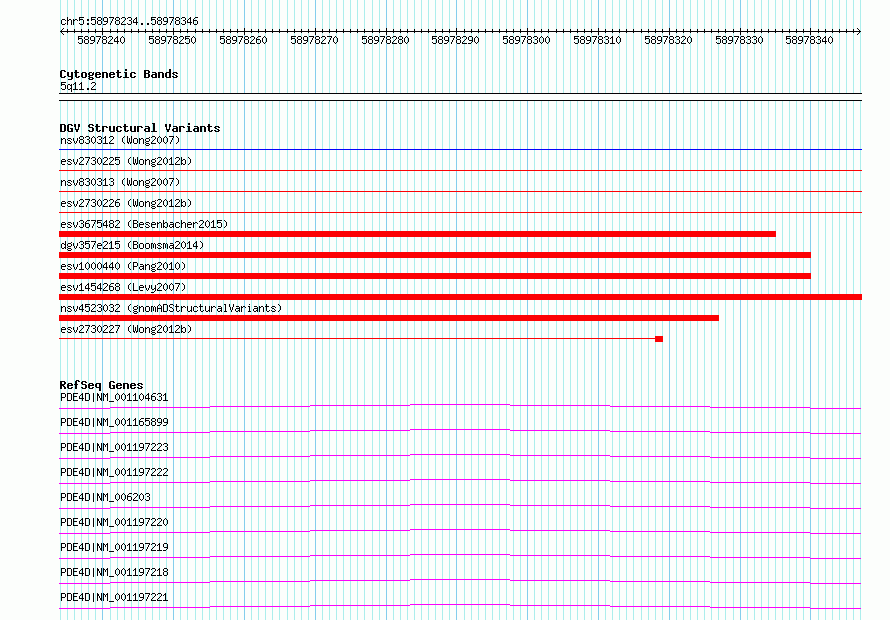
Task: Open variant esv1000440 (Pang2010)
Action: coord(123,266)
